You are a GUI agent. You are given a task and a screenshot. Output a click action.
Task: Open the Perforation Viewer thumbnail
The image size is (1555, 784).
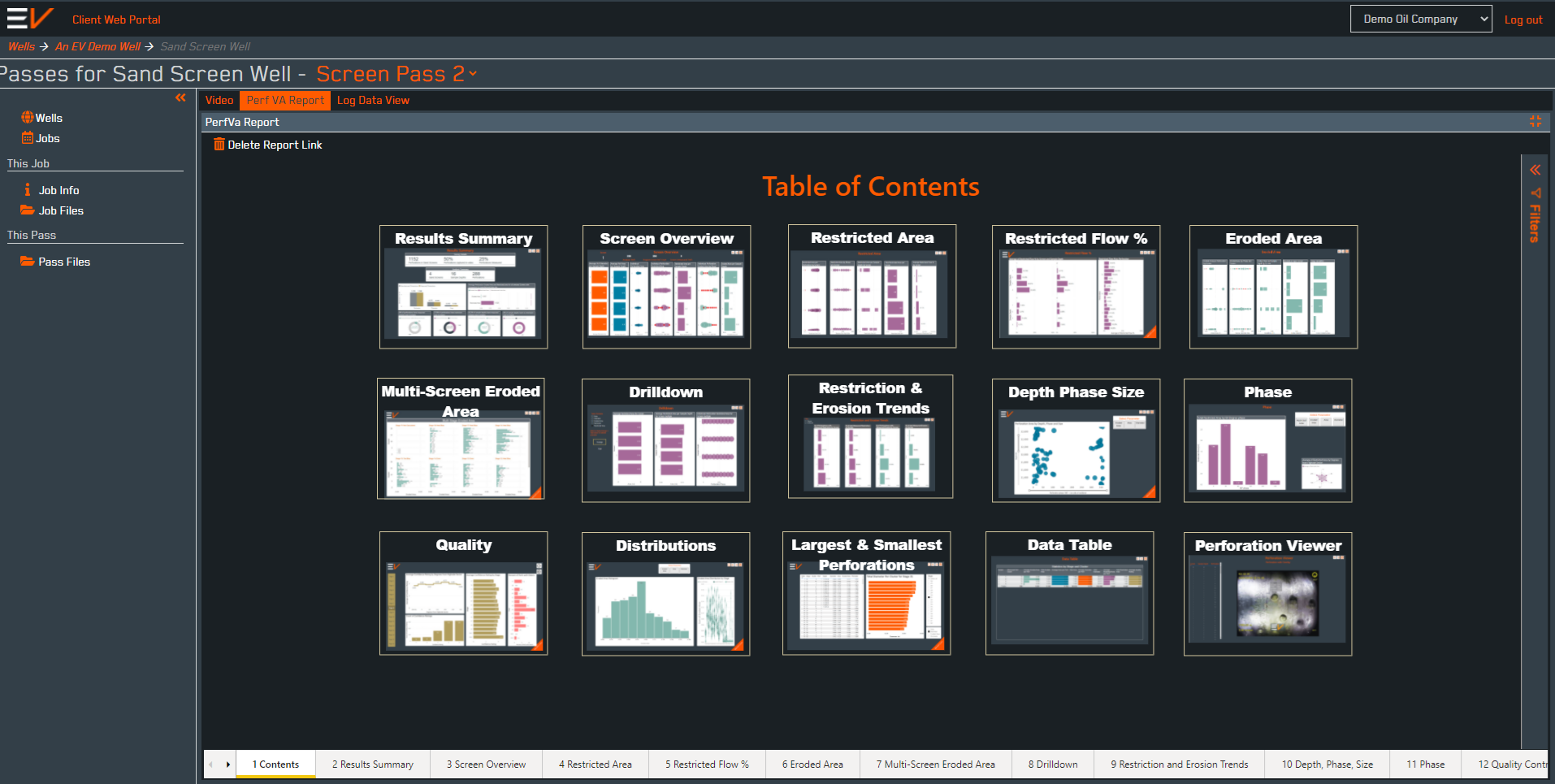(1267, 594)
